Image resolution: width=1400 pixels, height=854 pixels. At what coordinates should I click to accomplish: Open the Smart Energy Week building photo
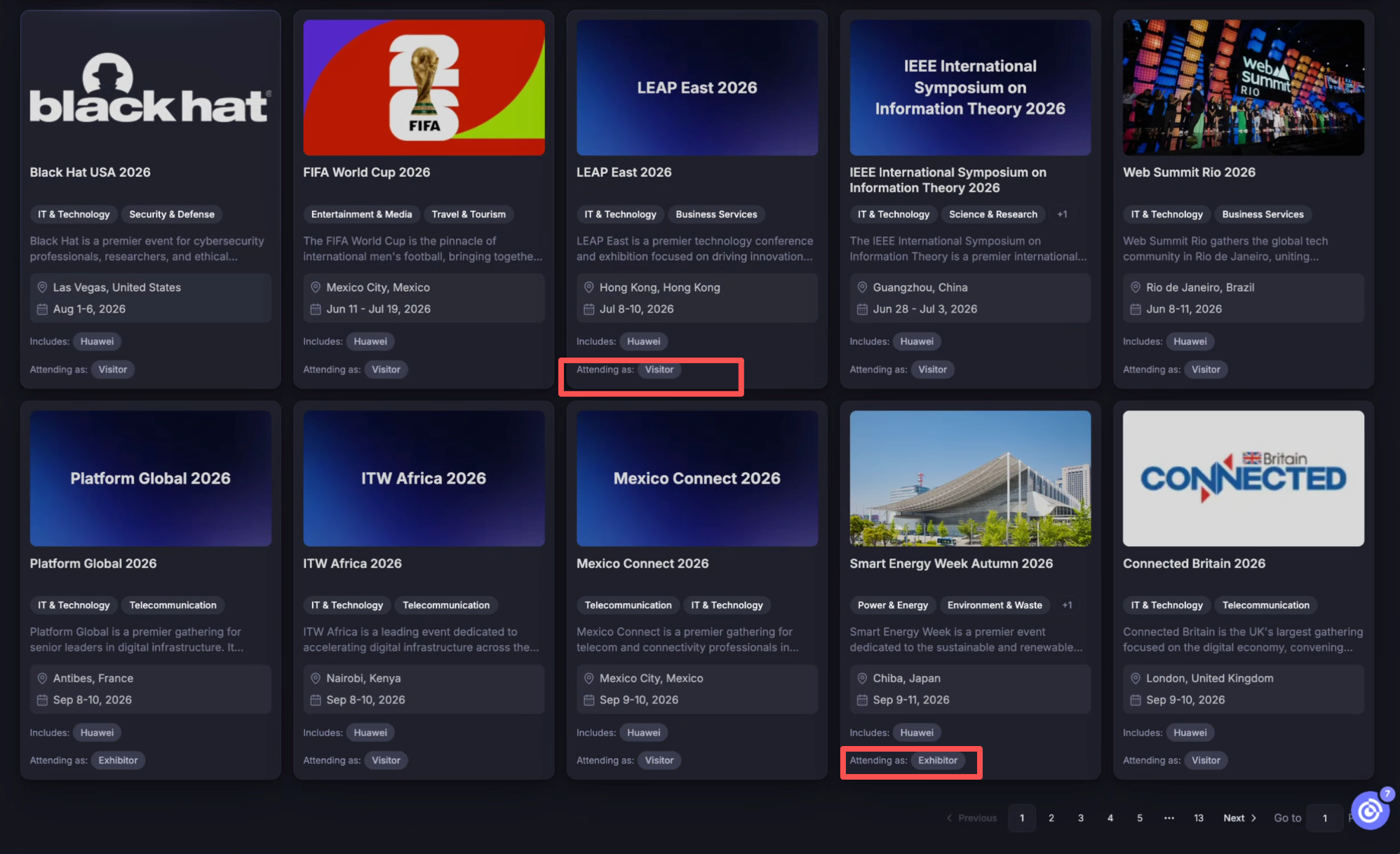pos(970,478)
